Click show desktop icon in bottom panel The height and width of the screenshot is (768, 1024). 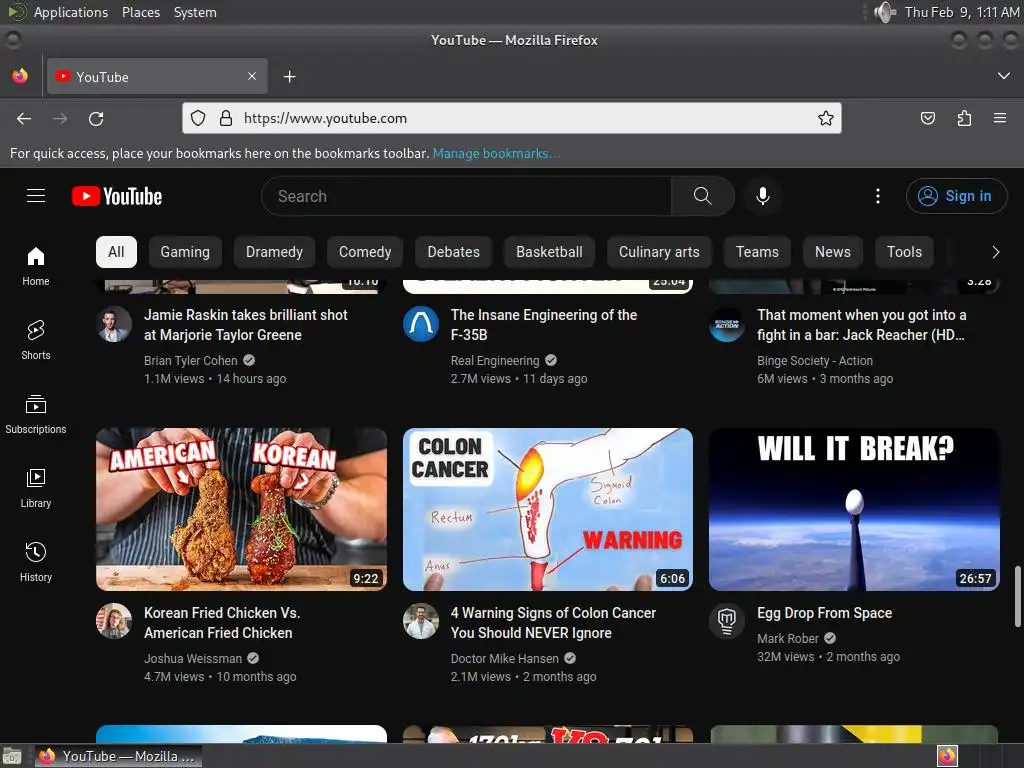click(x=12, y=756)
